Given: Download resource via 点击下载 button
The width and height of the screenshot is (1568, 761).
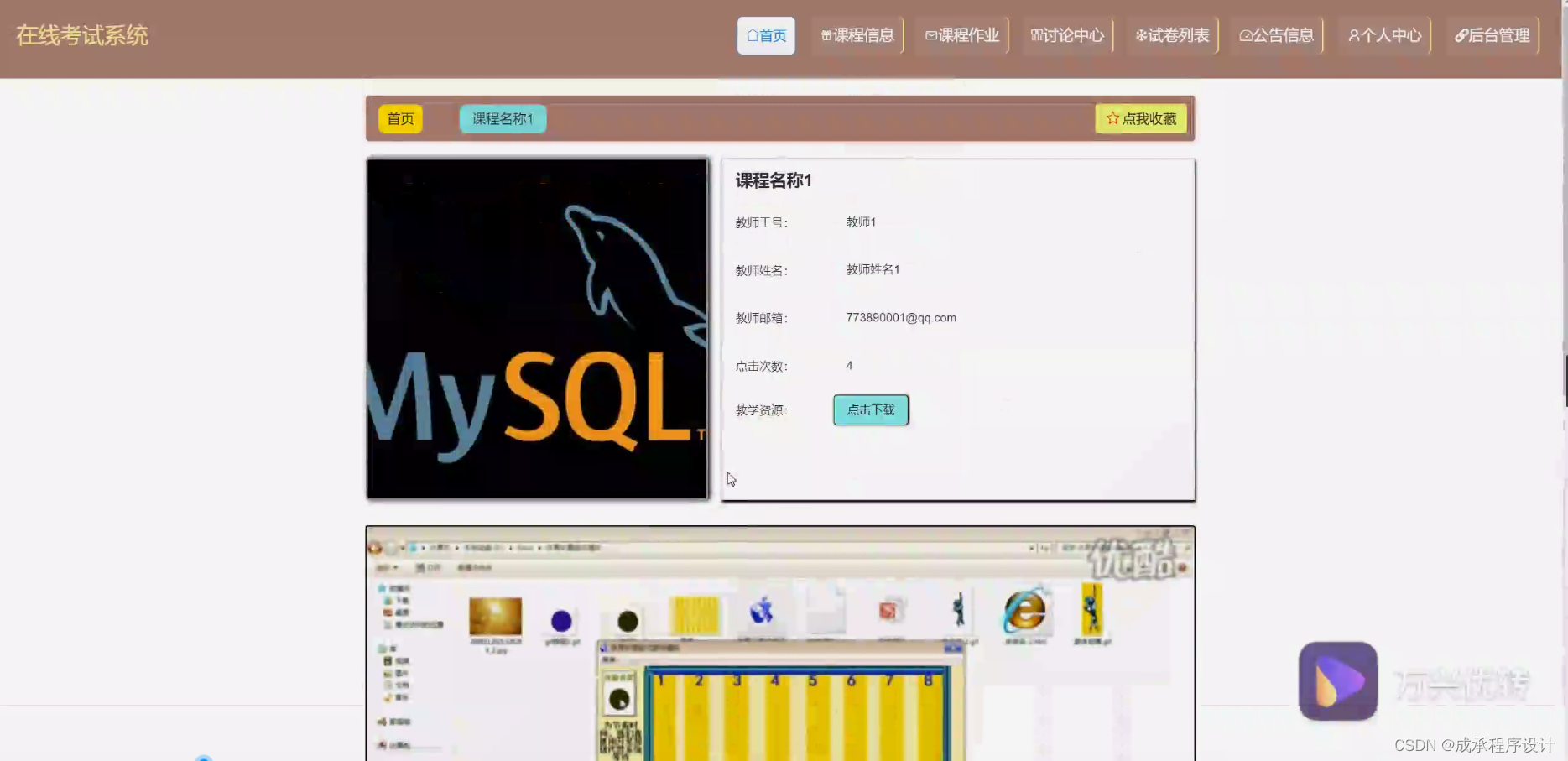Looking at the screenshot, I should (x=871, y=409).
